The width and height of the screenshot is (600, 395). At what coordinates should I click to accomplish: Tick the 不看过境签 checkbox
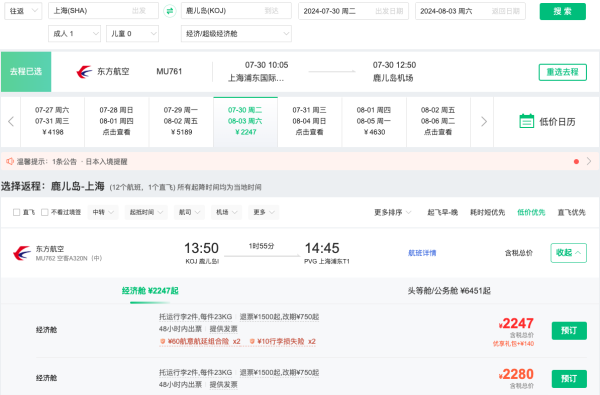[45, 212]
